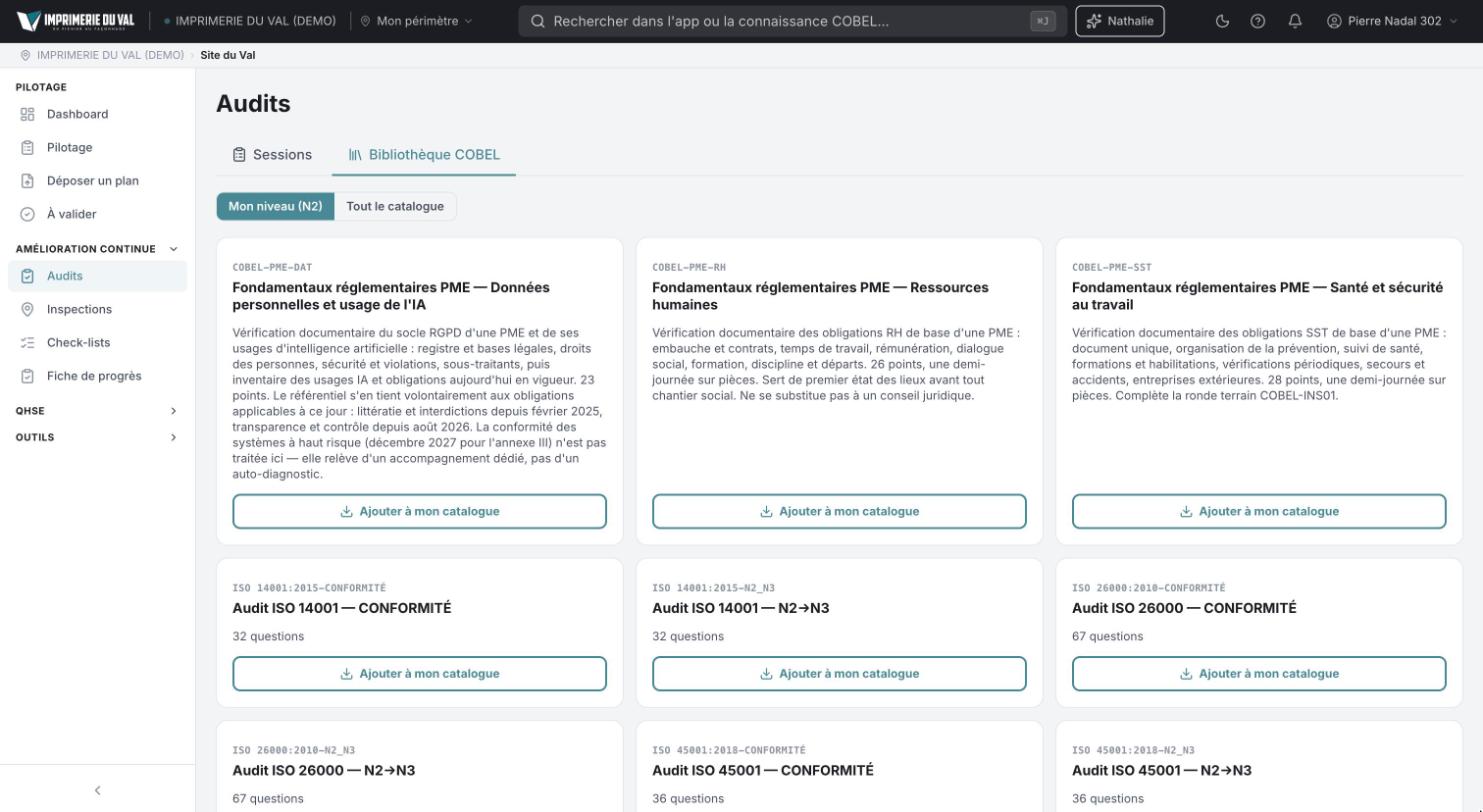Click the Audit ISO 45001 — CONFORMITÉ title
Viewport: 1483px width, 812px height.
tap(762, 770)
